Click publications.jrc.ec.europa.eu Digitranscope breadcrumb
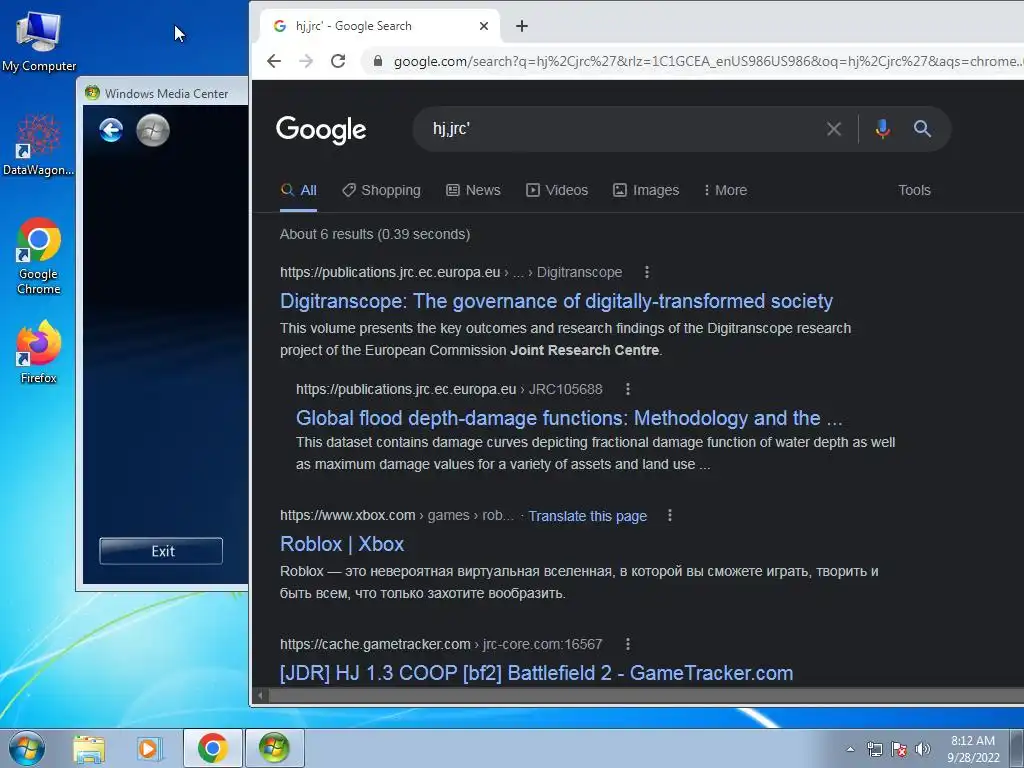 point(451,272)
